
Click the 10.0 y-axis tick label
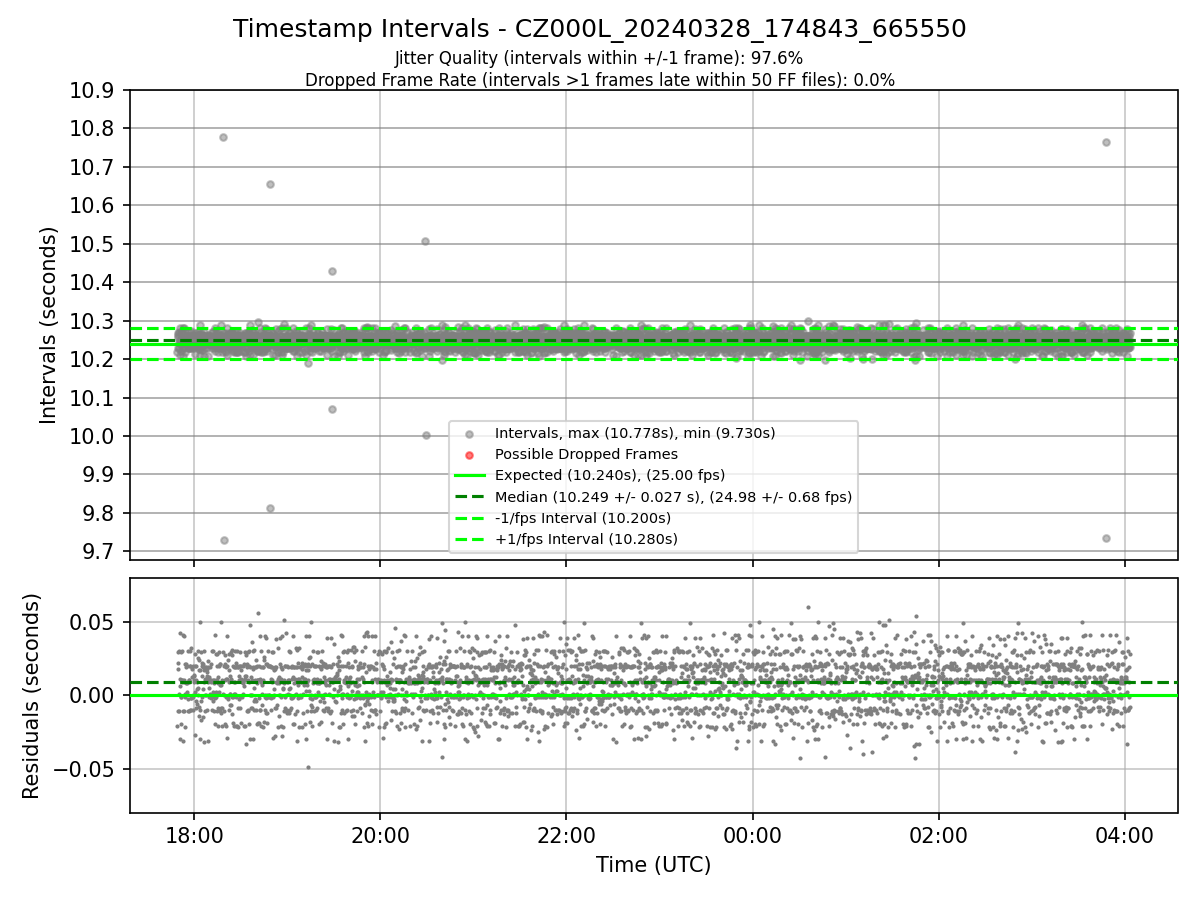click(x=92, y=437)
